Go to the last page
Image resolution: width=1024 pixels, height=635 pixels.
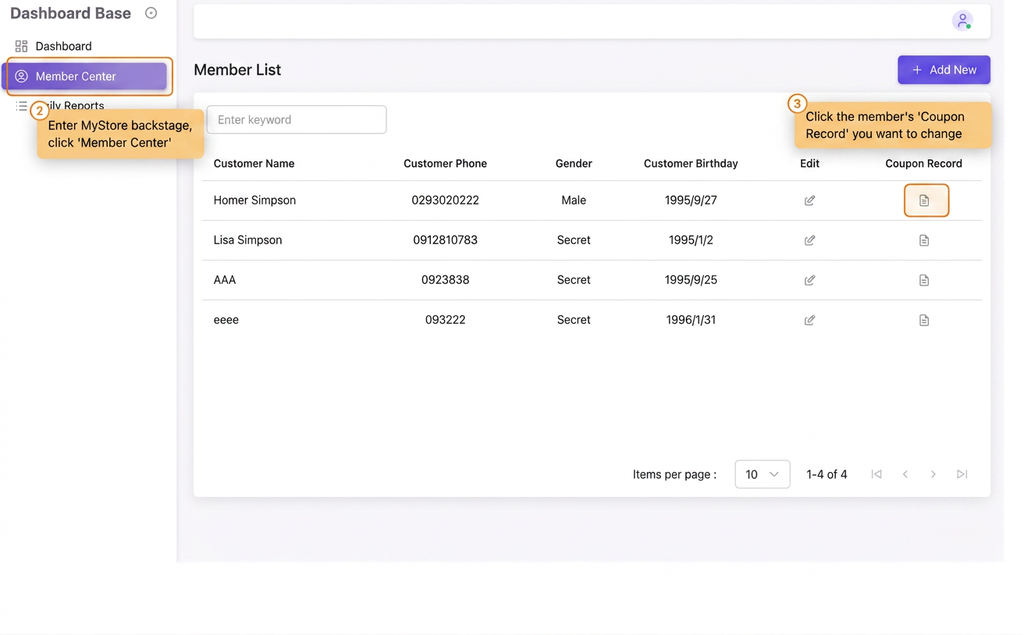(962, 474)
